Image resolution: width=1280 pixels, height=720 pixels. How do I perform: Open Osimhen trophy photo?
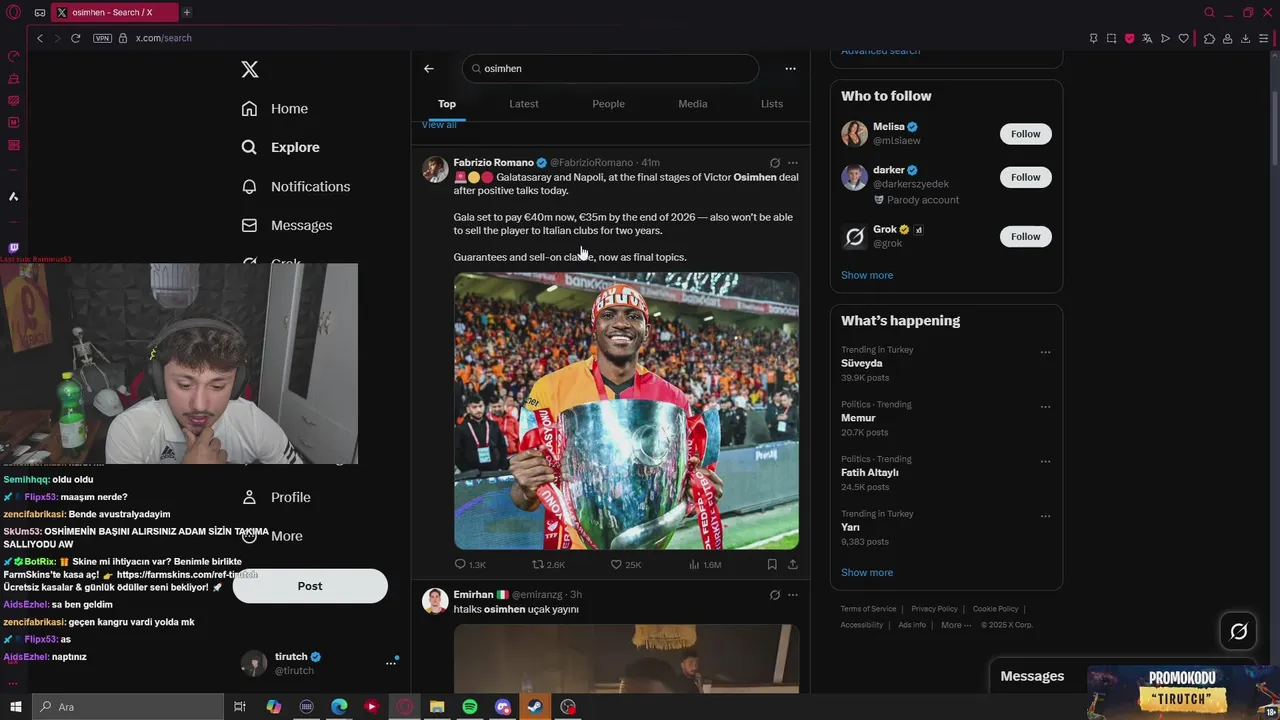pos(626,411)
